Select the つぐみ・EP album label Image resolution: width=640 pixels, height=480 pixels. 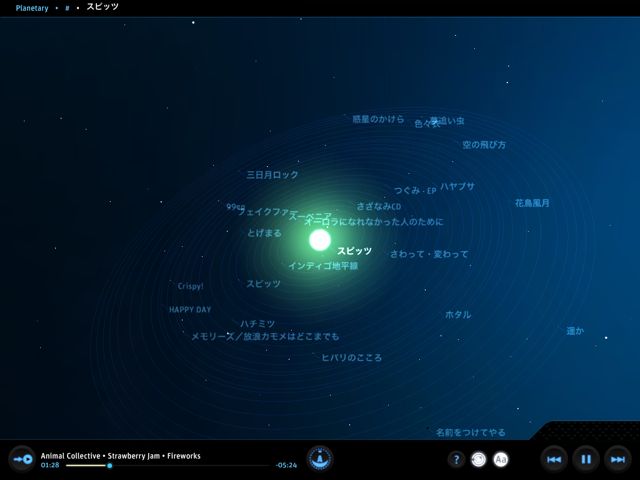415,190
